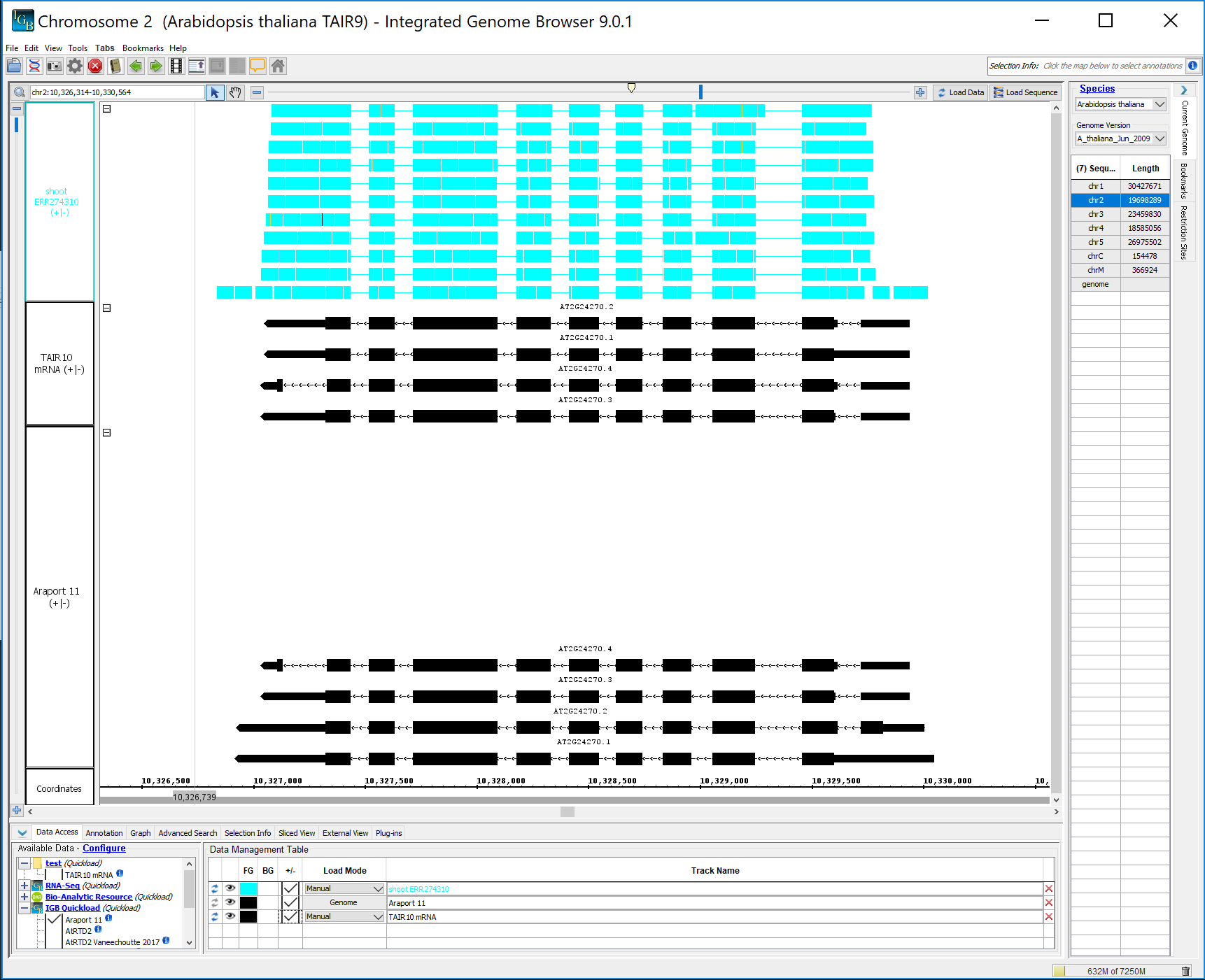
Task: Click the Load Data button
Action: (x=960, y=92)
